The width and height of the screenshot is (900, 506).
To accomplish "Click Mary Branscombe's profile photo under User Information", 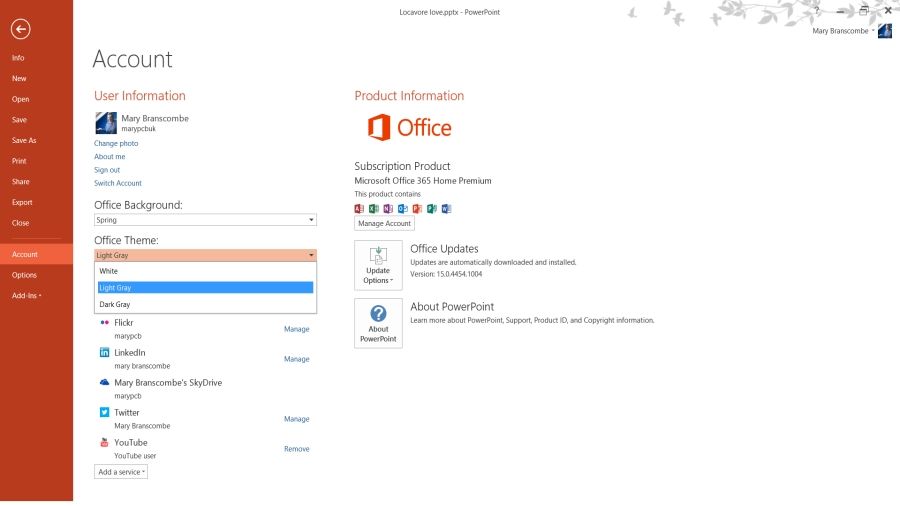I will pyautogui.click(x=106, y=123).
